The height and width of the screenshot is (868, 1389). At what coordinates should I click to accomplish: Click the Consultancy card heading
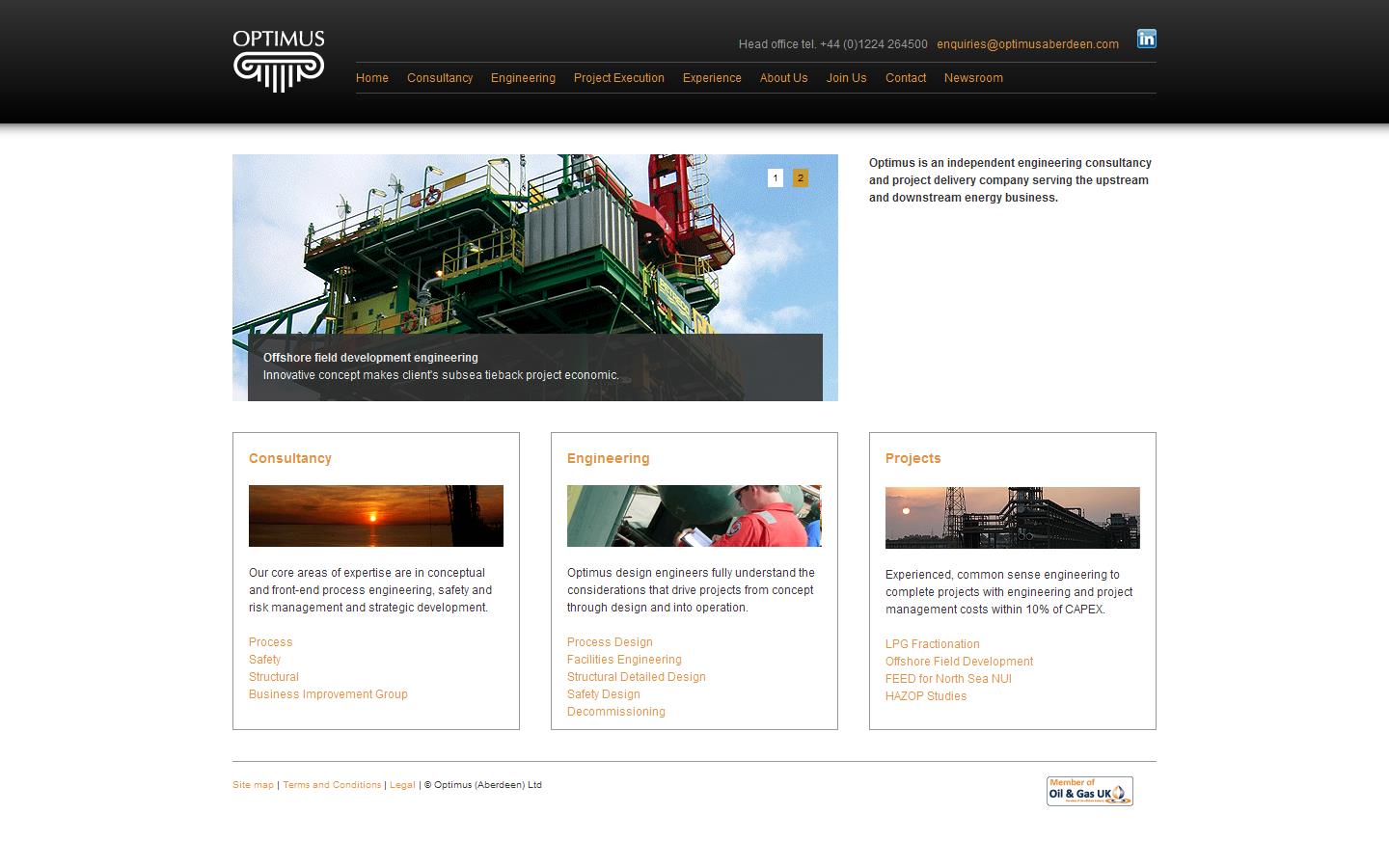click(x=290, y=458)
